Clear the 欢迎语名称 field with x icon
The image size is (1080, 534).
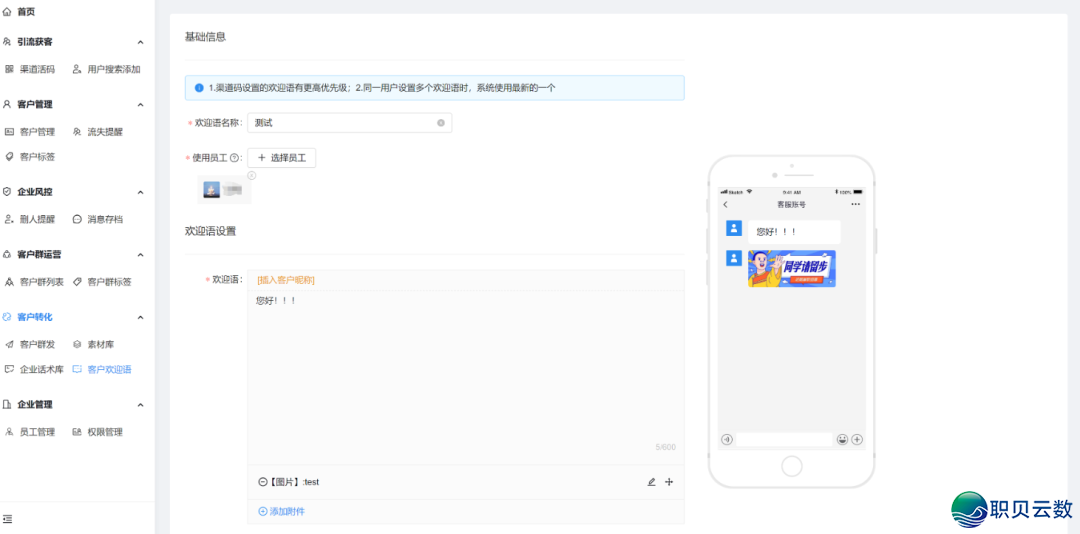coord(441,123)
